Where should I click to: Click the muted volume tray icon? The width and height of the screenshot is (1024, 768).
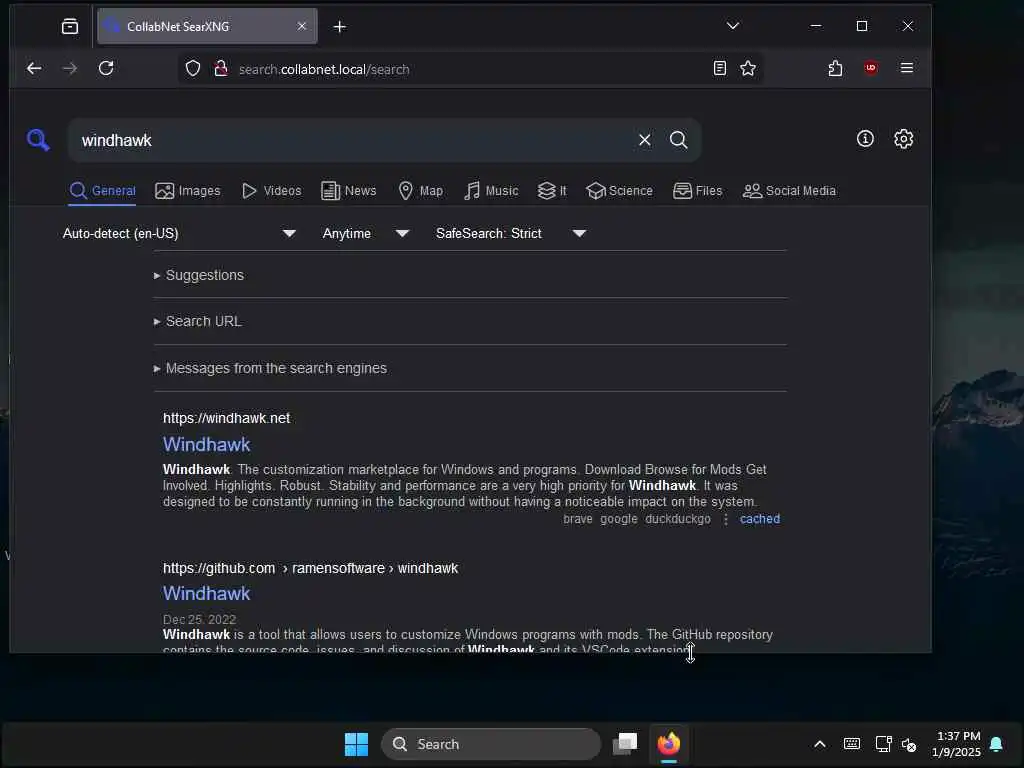tap(909, 744)
